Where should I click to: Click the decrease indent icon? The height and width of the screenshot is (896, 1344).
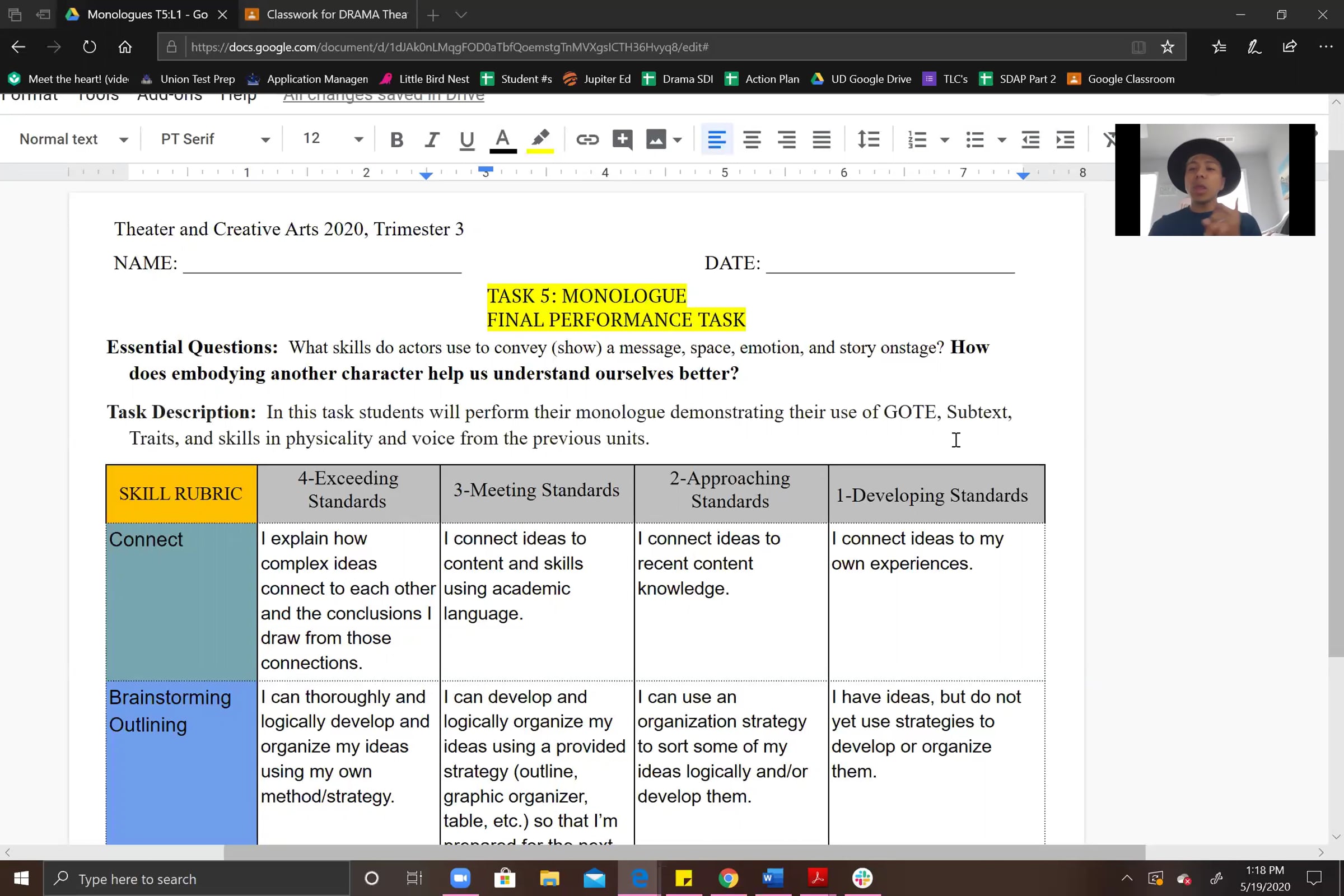[x=1030, y=139]
